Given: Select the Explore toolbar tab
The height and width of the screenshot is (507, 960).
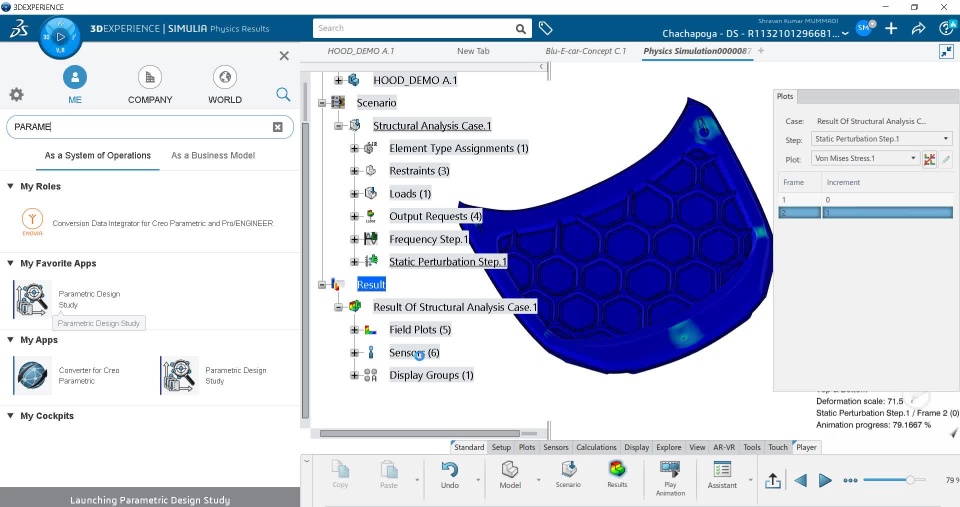Looking at the screenshot, I should tap(669, 448).
